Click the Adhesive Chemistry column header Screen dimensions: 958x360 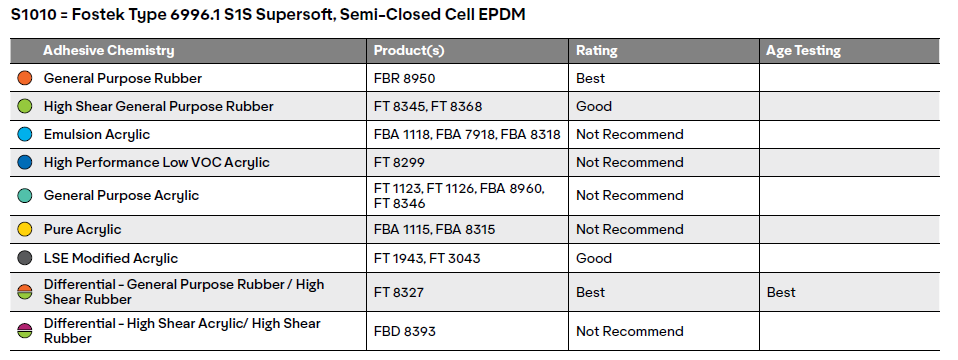[x=109, y=51]
